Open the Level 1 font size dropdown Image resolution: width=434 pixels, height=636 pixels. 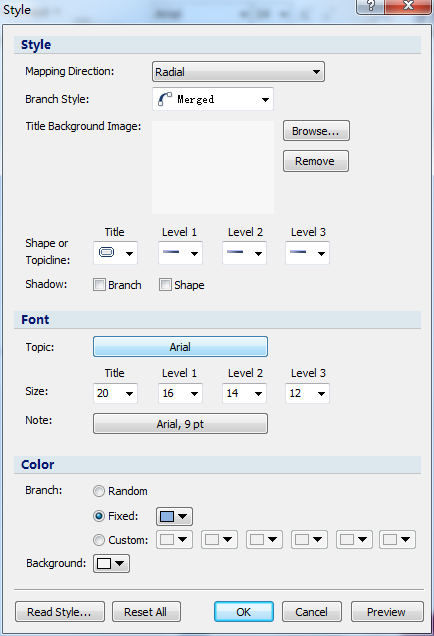[180, 393]
